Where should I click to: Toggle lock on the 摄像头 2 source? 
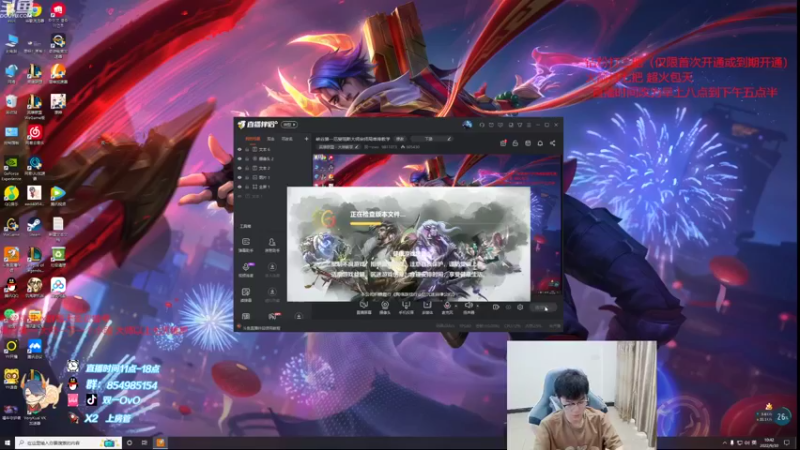(x=247, y=159)
